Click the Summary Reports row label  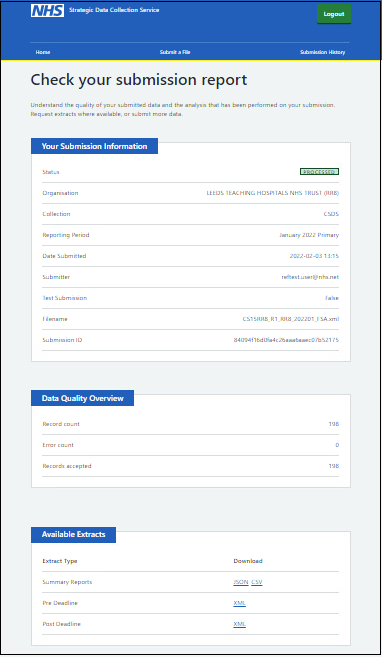coord(67,582)
